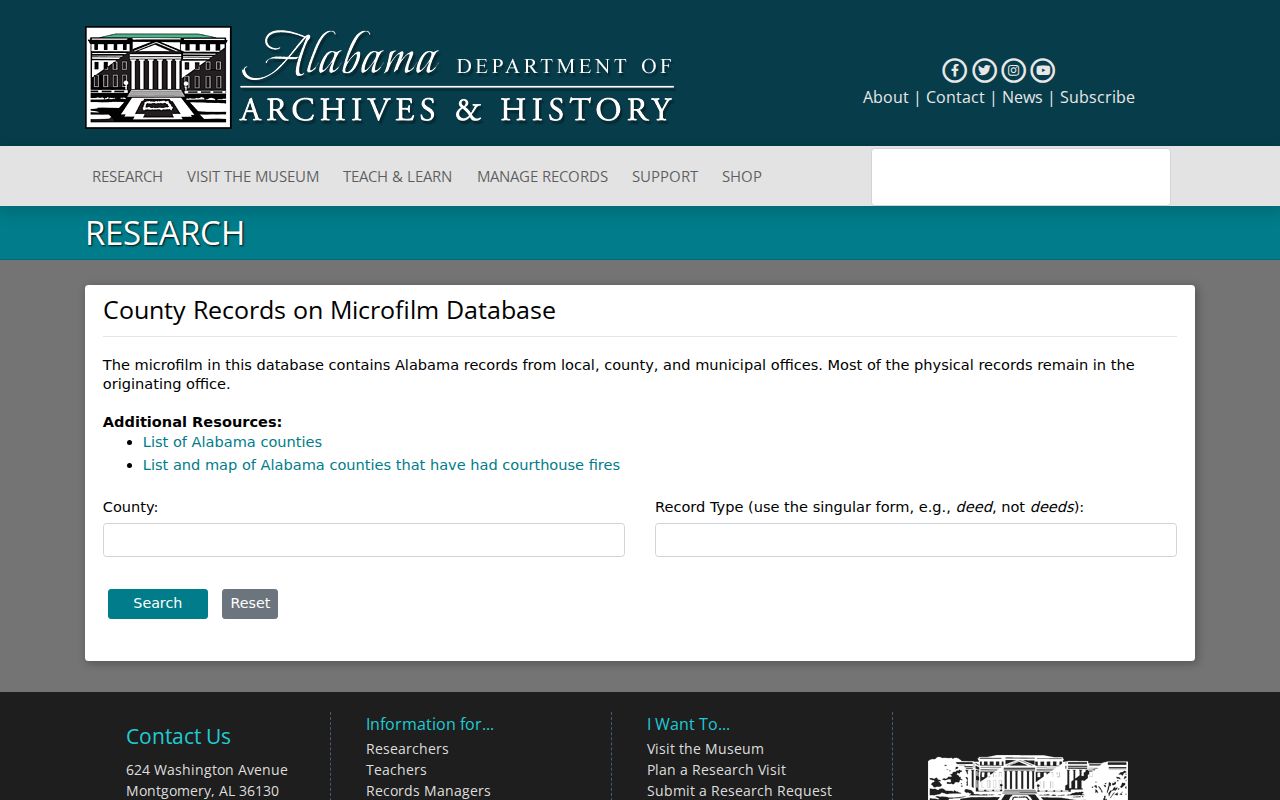Open the Facebook social icon
The width and height of the screenshot is (1280, 800).
[x=955, y=70]
